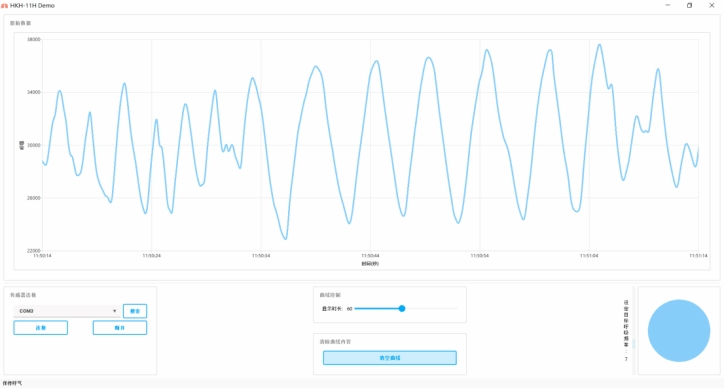
Task: Click the lowest waveform trough after 11:50:34
Action: [x=285, y=238]
